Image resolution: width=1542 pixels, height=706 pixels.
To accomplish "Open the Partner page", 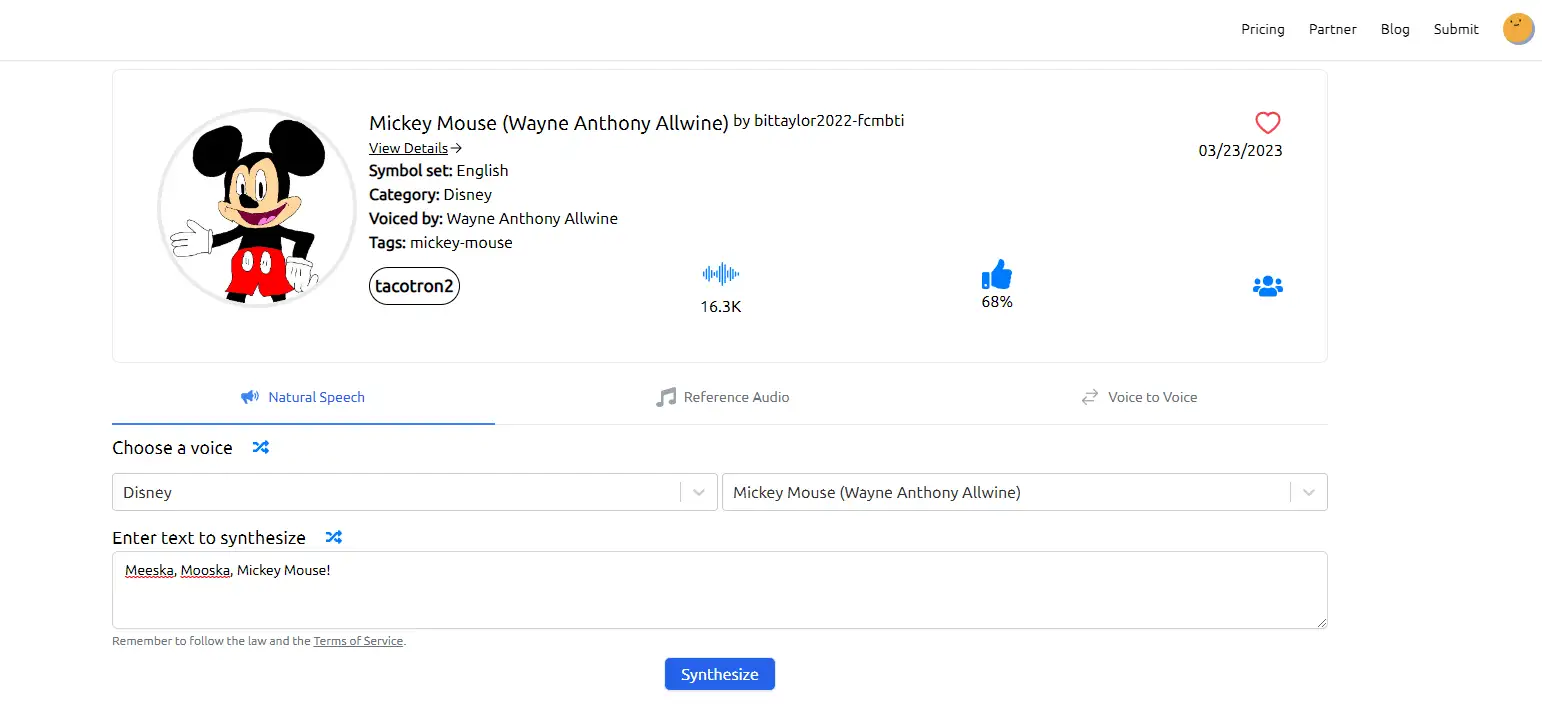I will 1333,29.
